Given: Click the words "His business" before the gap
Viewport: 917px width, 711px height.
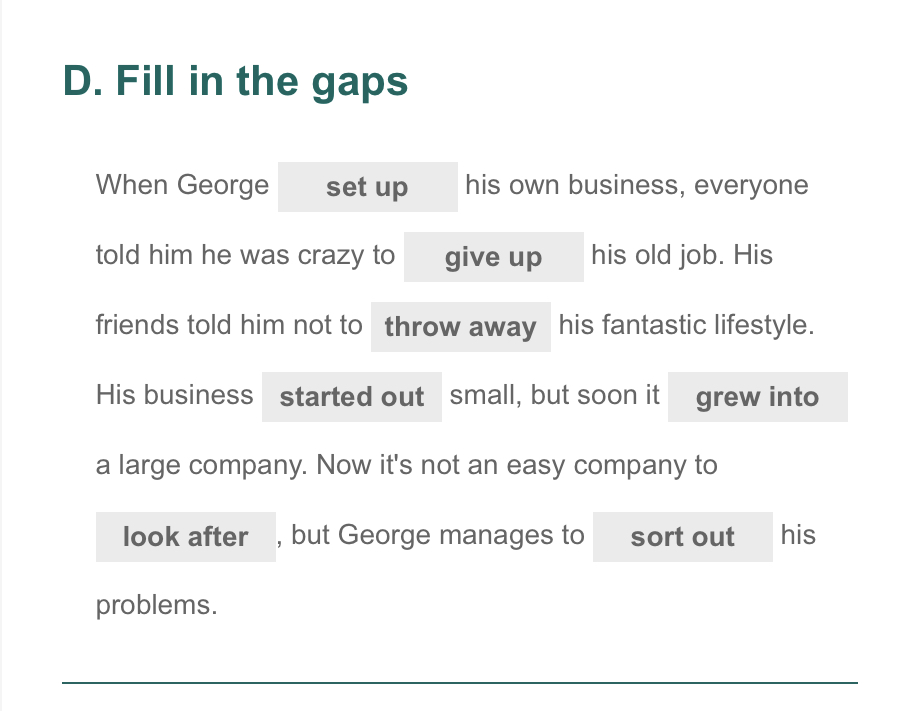Looking at the screenshot, I should [174, 395].
